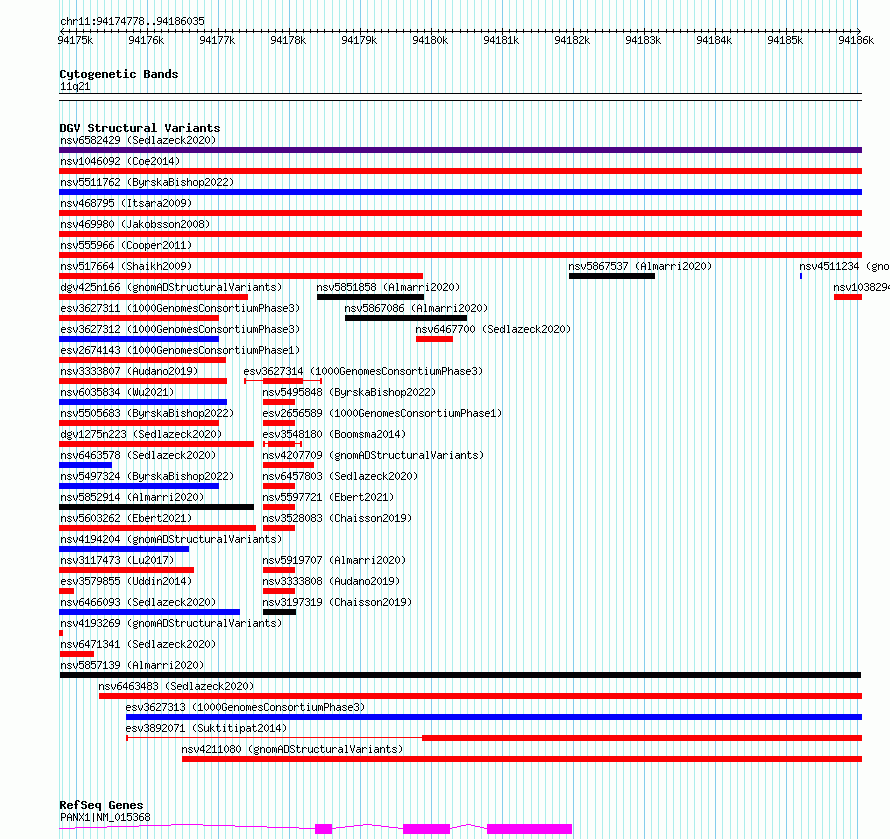Open the nsv5511762 (ByrskaBishop2022) variant
This screenshot has width=890, height=839.
click(147, 182)
